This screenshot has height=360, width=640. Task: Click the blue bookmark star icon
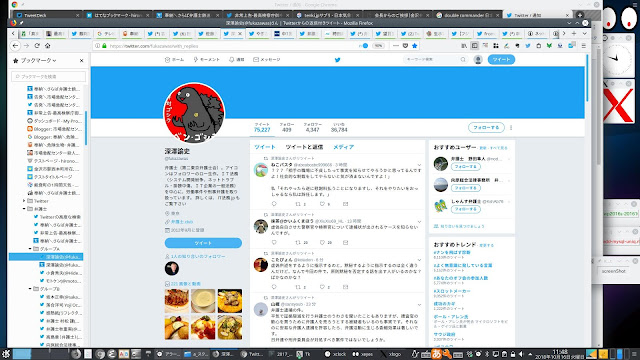tap(415, 46)
